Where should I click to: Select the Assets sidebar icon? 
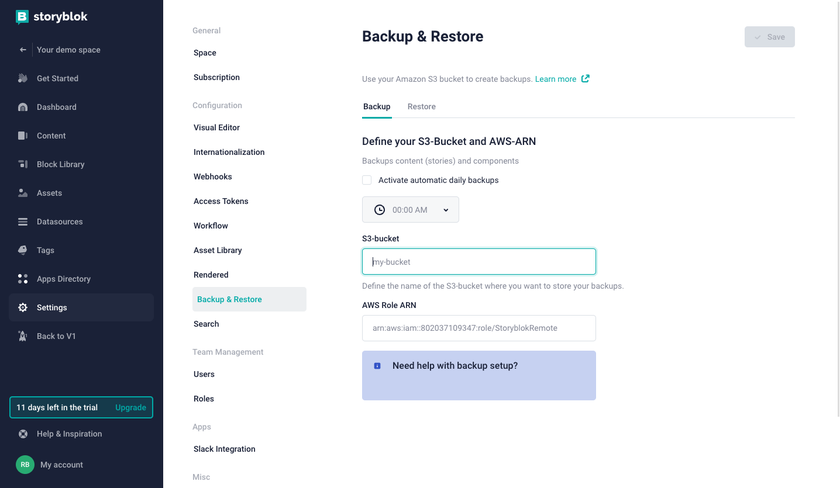[x=23, y=193]
